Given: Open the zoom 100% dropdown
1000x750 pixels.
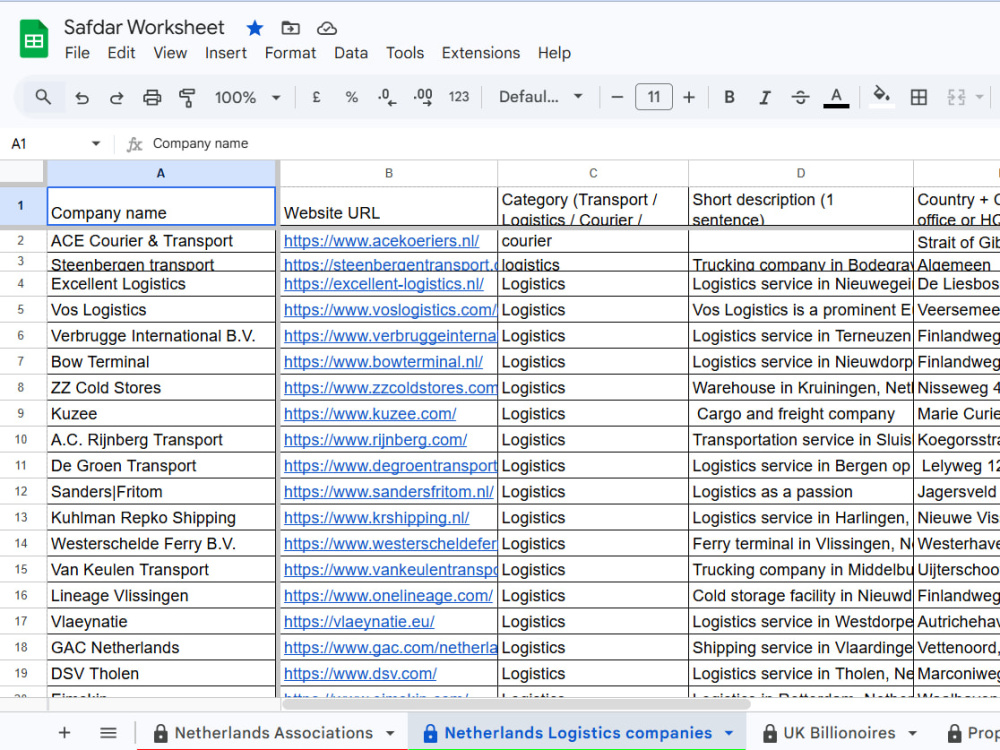Looking at the screenshot, I should point(248,98).
